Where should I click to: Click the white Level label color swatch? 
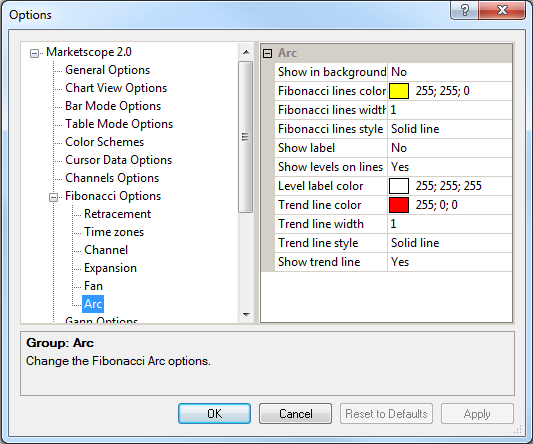(399, 186)
